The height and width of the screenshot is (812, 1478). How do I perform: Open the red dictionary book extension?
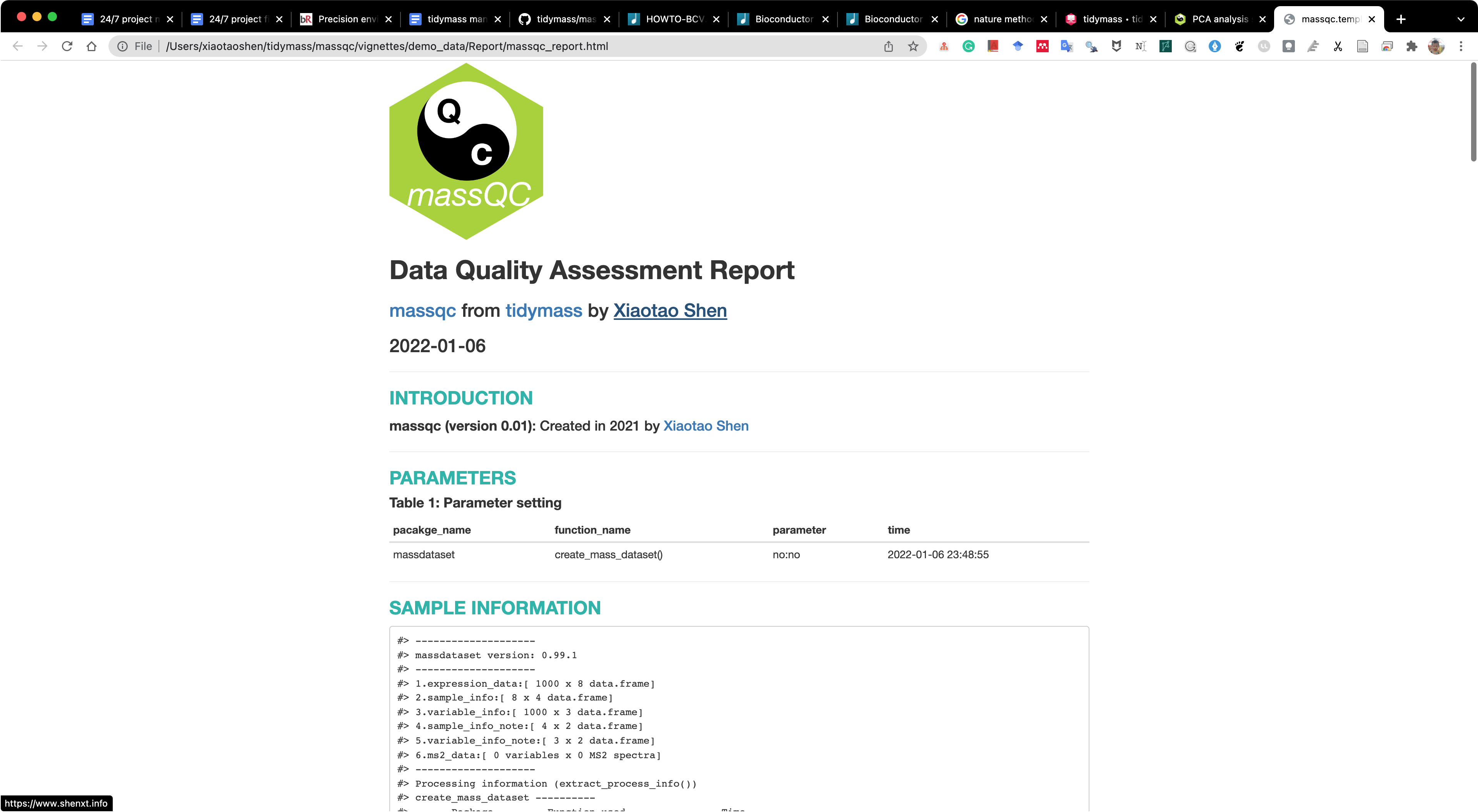(x=993, y=47)
